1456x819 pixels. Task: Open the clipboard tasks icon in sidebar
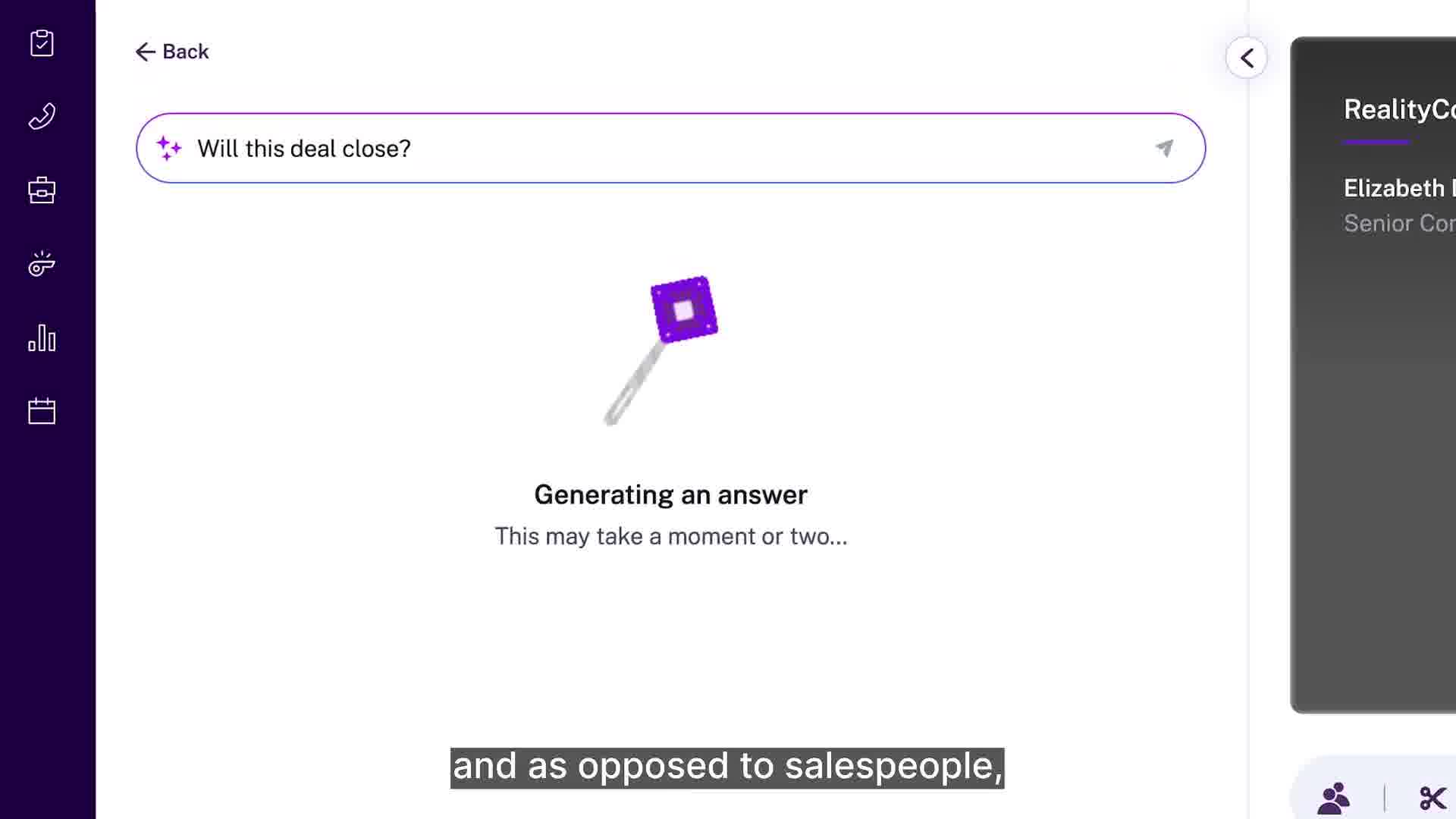pos(42,43)
